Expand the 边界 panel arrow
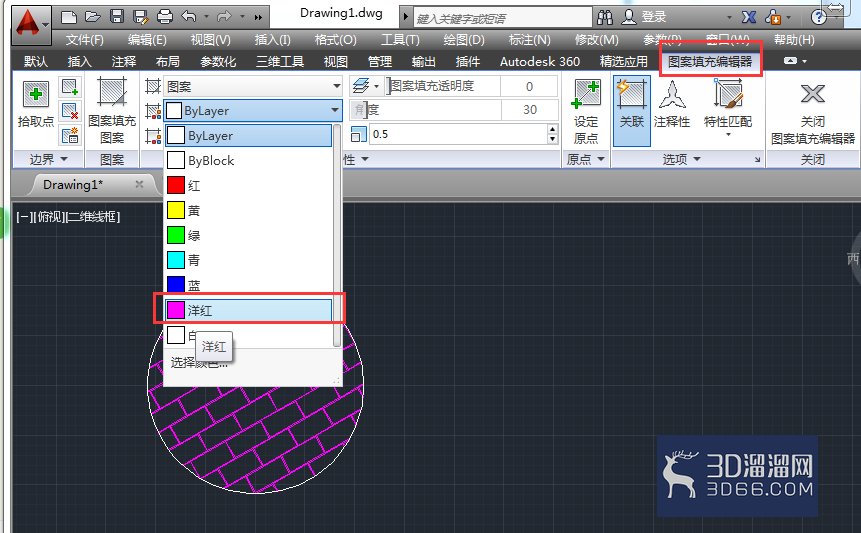 [x=64, y=159]
